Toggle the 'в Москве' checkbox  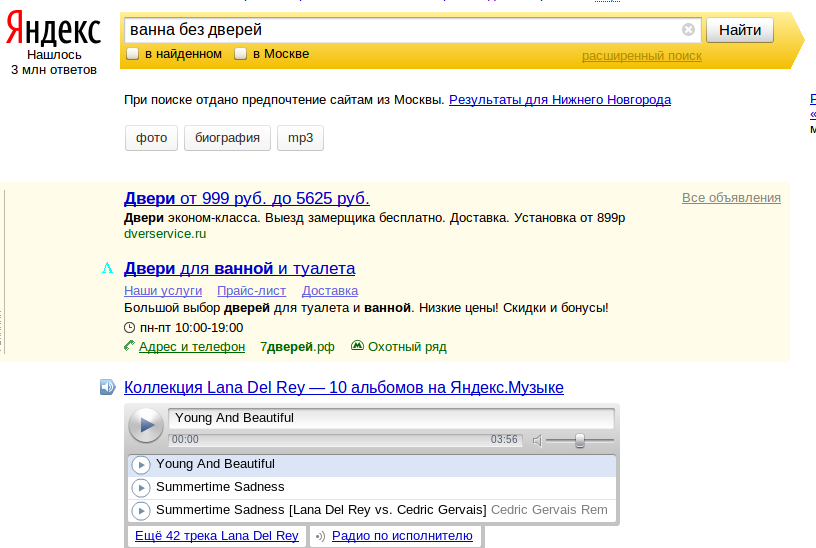[x=240, y=54]
